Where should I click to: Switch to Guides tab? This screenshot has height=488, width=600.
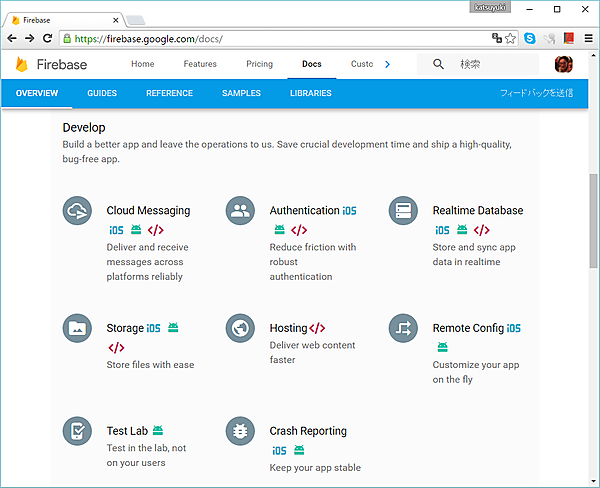pos(102,93)
